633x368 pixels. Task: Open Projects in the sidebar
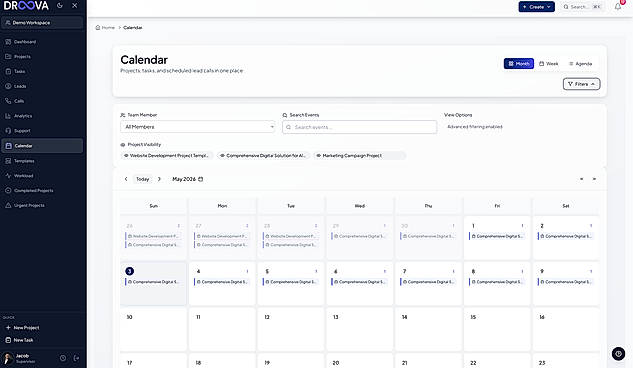pos(42,56)
